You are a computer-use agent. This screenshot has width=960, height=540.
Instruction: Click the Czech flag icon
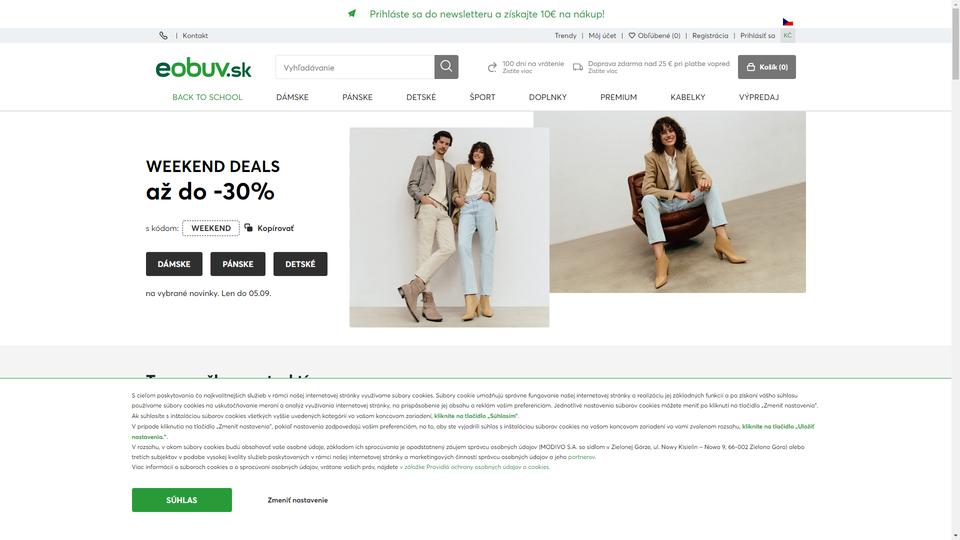788,22
